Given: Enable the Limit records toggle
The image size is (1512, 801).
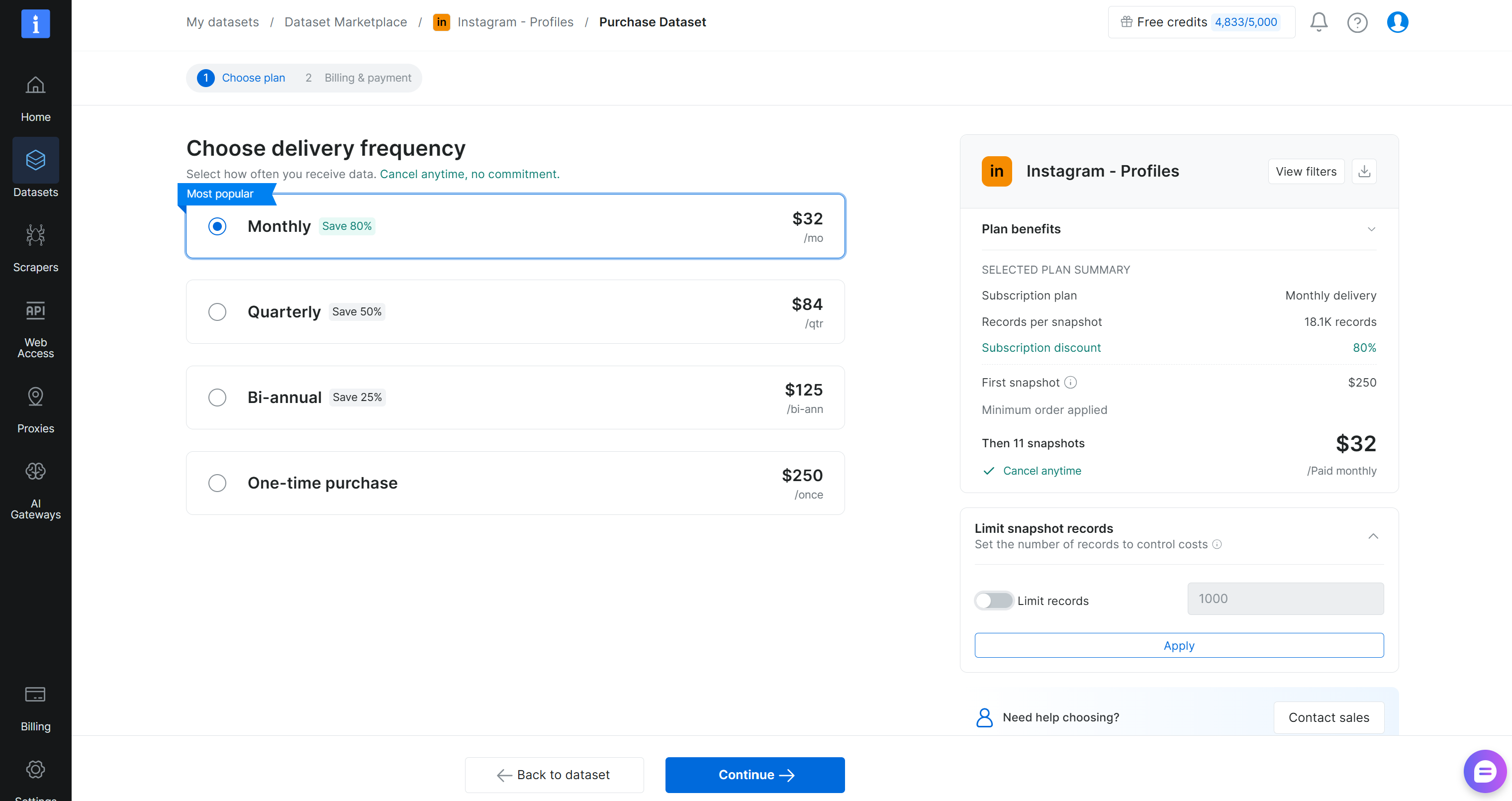Looking at the screenshot, I should click(x=994, y=601).
